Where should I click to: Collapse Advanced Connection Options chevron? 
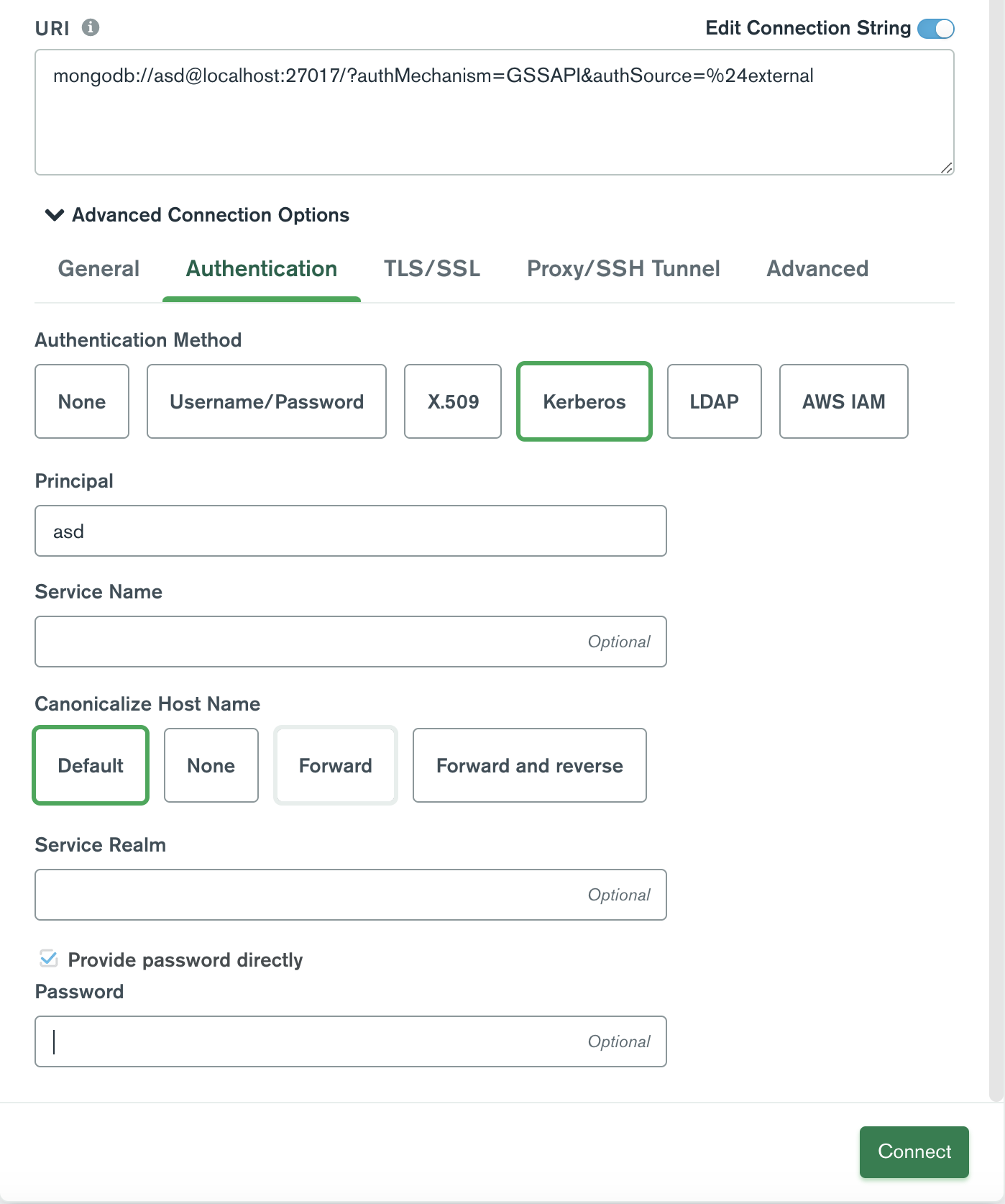(55, 215)
